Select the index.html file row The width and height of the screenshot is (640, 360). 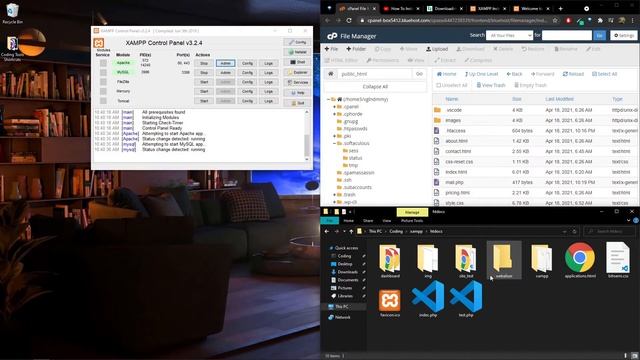point(536,172)
